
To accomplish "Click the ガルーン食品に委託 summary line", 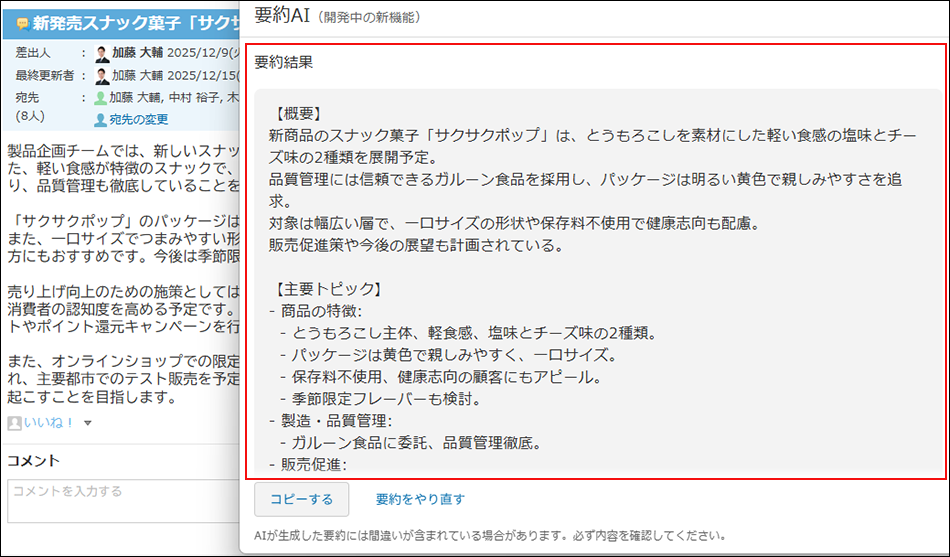I will point(410,443).
